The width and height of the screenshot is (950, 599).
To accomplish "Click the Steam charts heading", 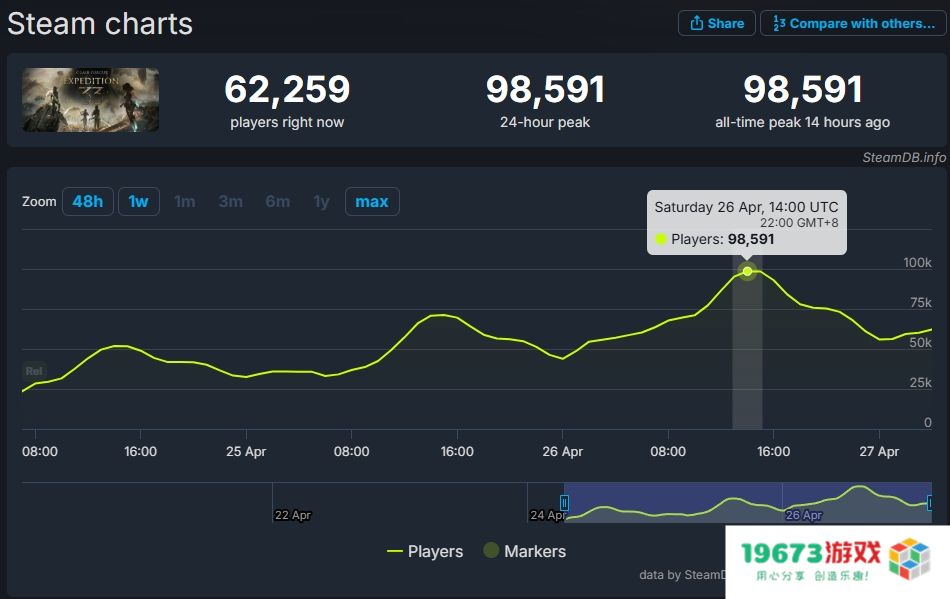I will 100,24.
